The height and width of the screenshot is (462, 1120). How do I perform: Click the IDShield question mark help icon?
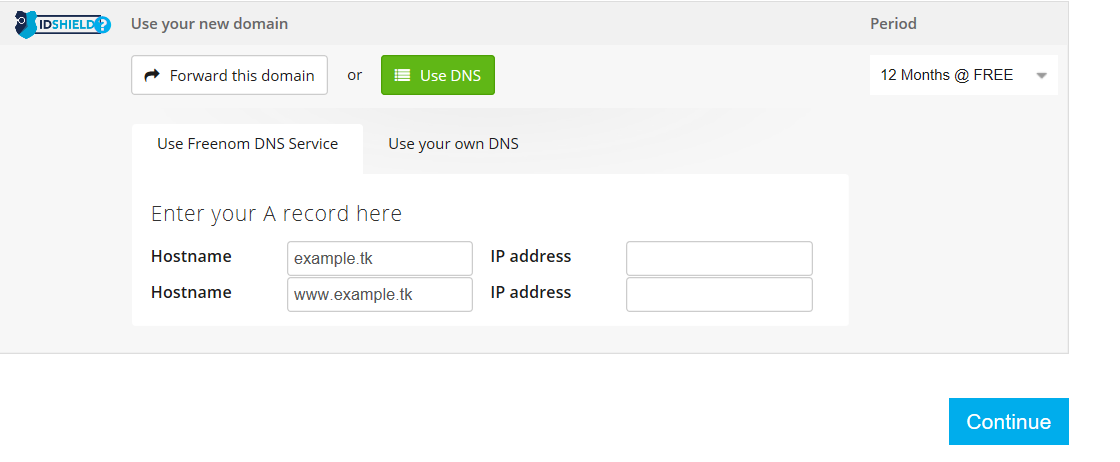(103, 25)
